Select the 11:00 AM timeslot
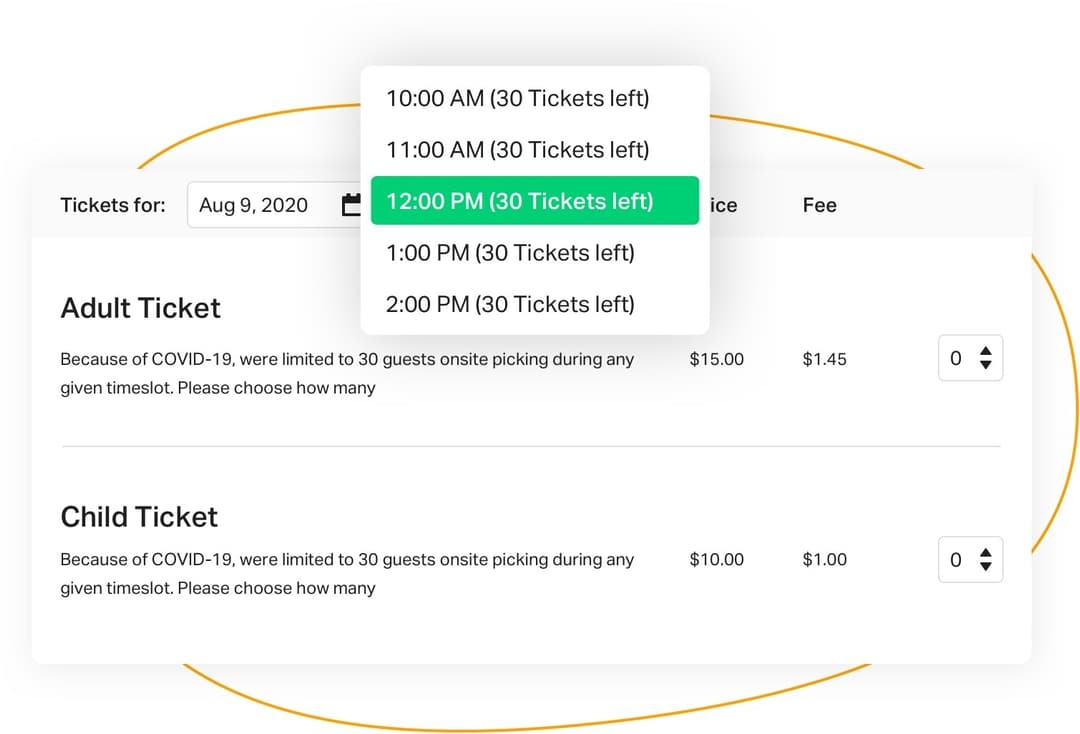The width and height of the screenshot is (1080, 734). click(518, 149)
